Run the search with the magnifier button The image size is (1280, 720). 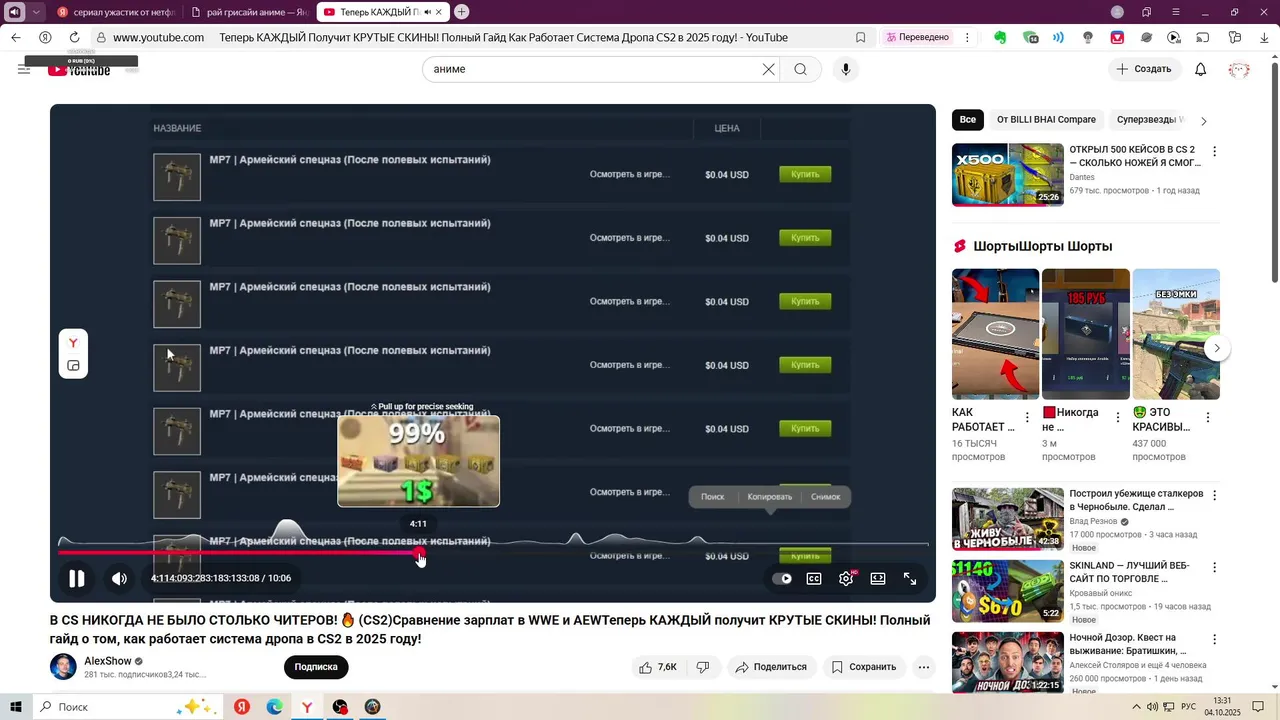[801, 69]
